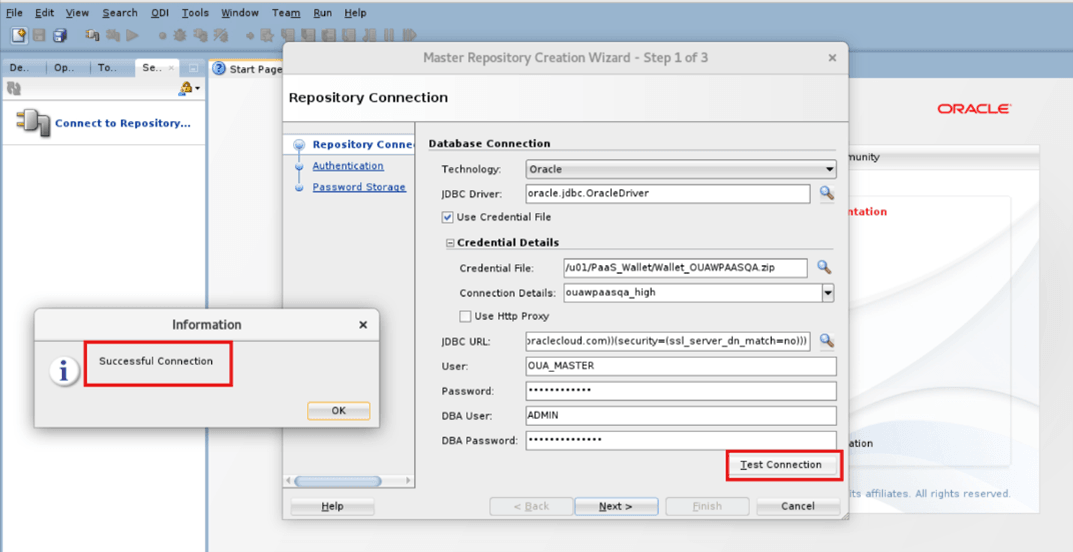The image size is (1073, 552).
Task: Click into the JDBC URL field
Action: click(668, 341)
